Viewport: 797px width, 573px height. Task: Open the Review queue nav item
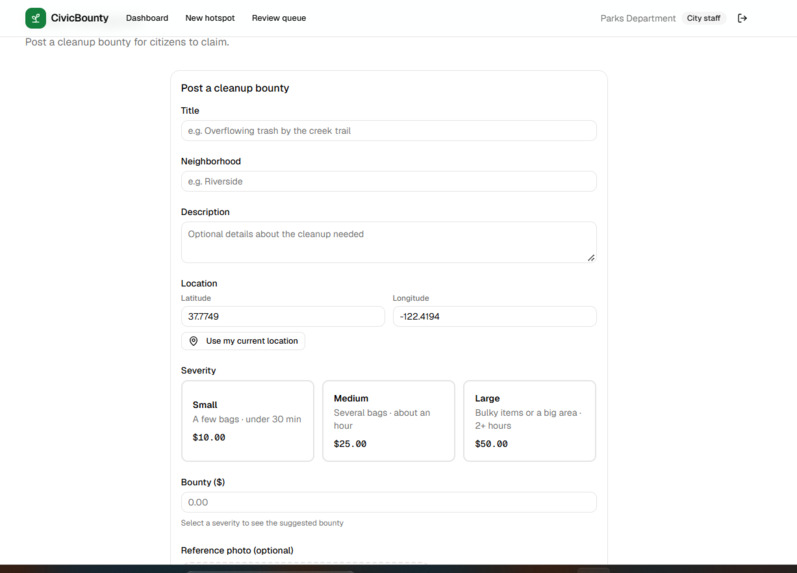[x=279, y=18]
